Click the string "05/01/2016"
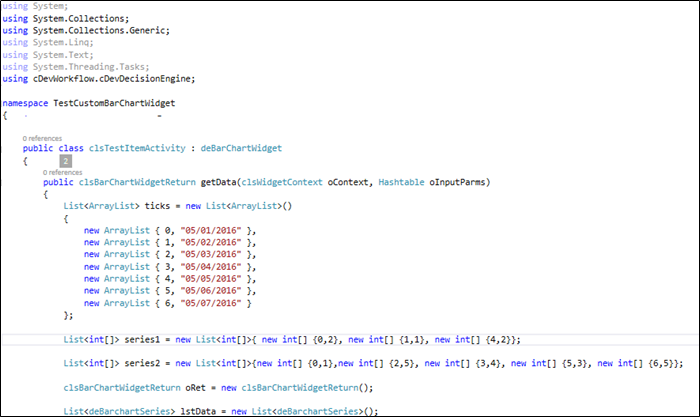 211,230
